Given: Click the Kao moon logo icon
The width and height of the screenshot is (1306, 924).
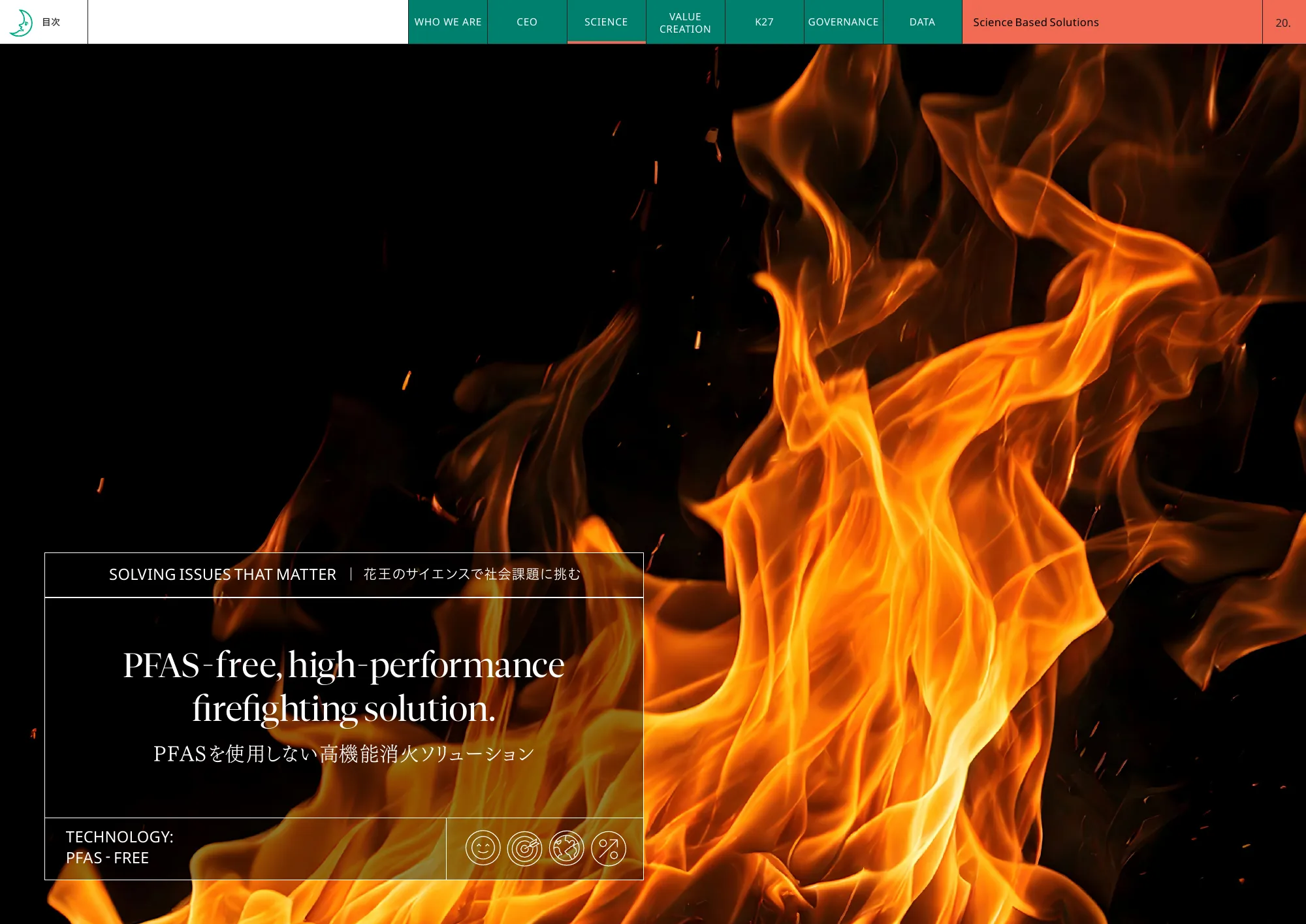Looking at the screenshot, I should click(x=21, y=23).
